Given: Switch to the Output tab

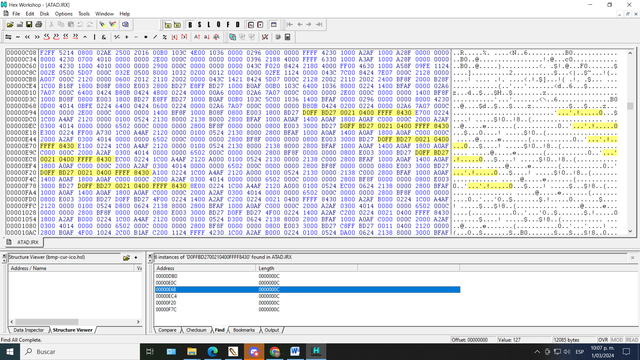Looking at the screenshot, I should (271, 330).
